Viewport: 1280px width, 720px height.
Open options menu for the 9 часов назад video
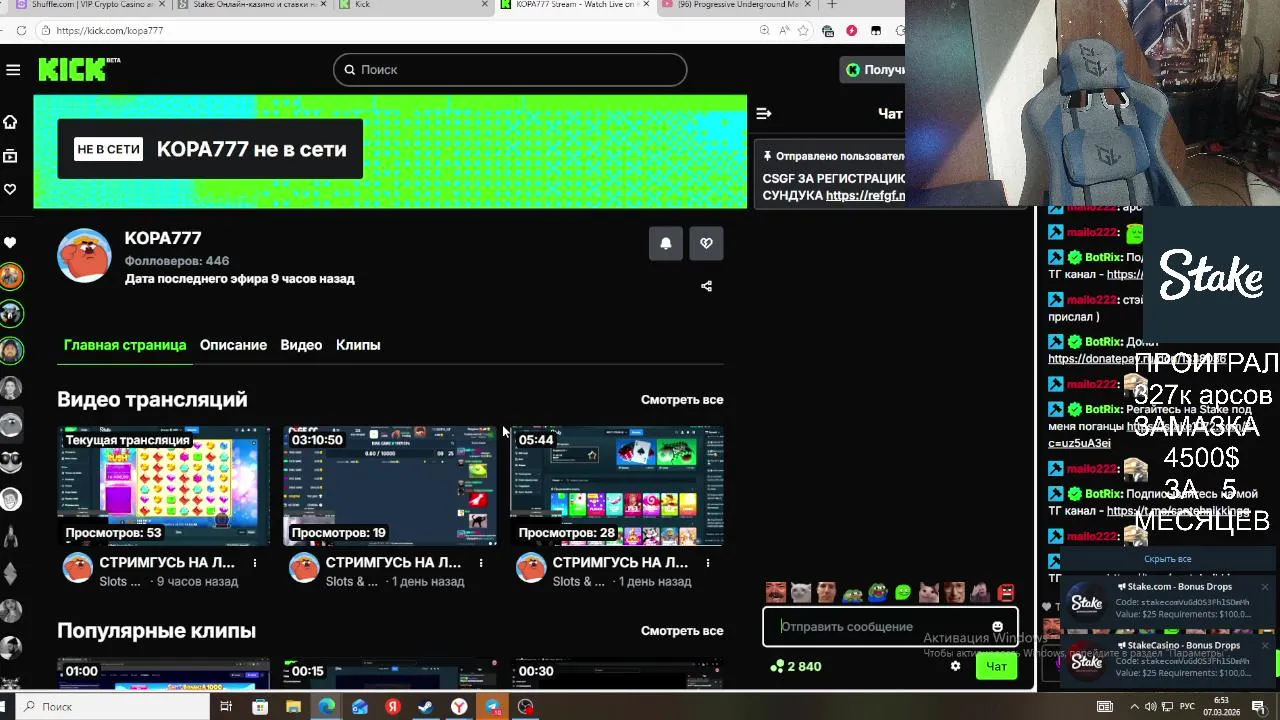pos(255,563)
